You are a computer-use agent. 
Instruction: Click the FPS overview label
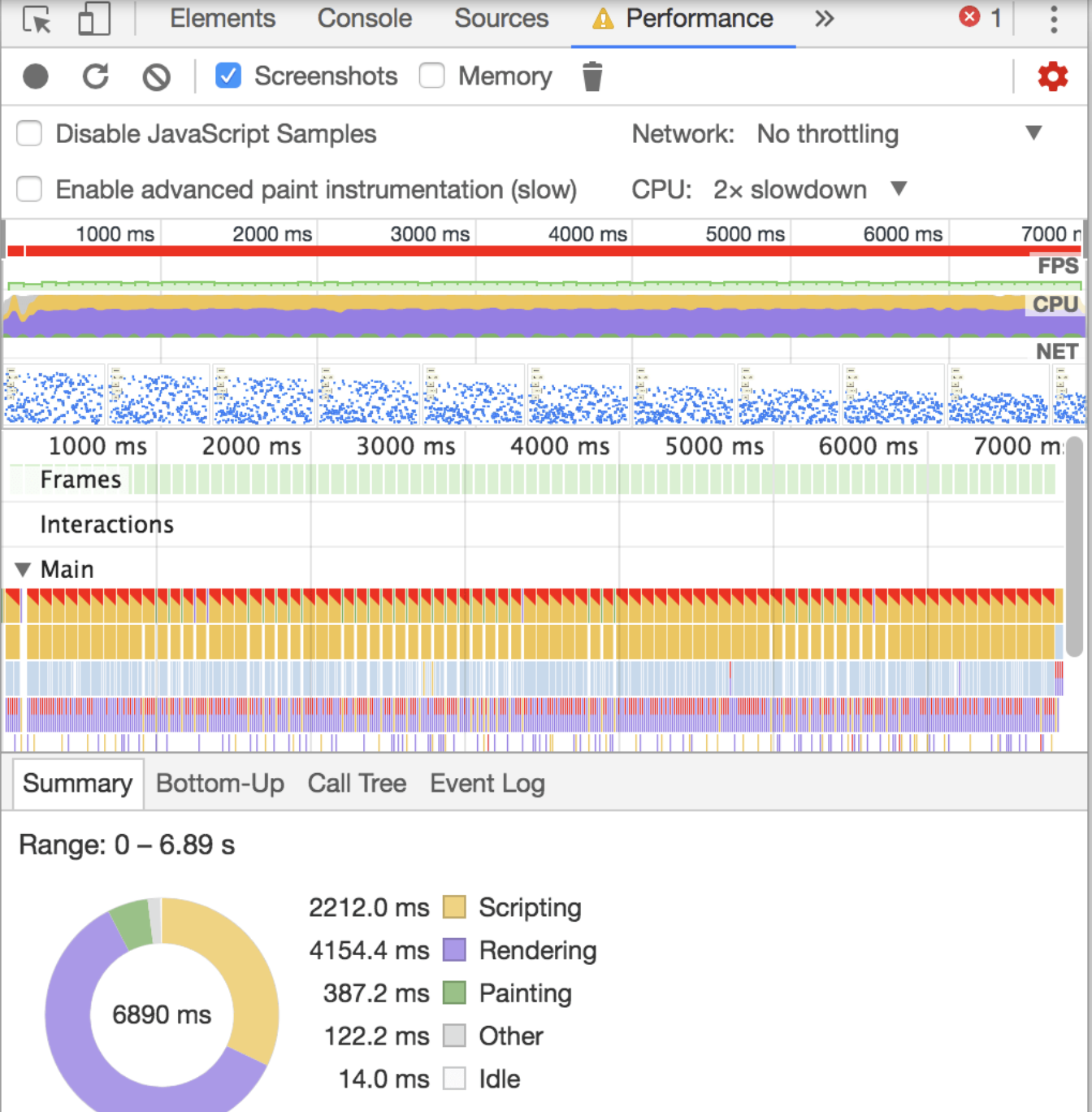pyautogui.click(x=1058, y=266)
